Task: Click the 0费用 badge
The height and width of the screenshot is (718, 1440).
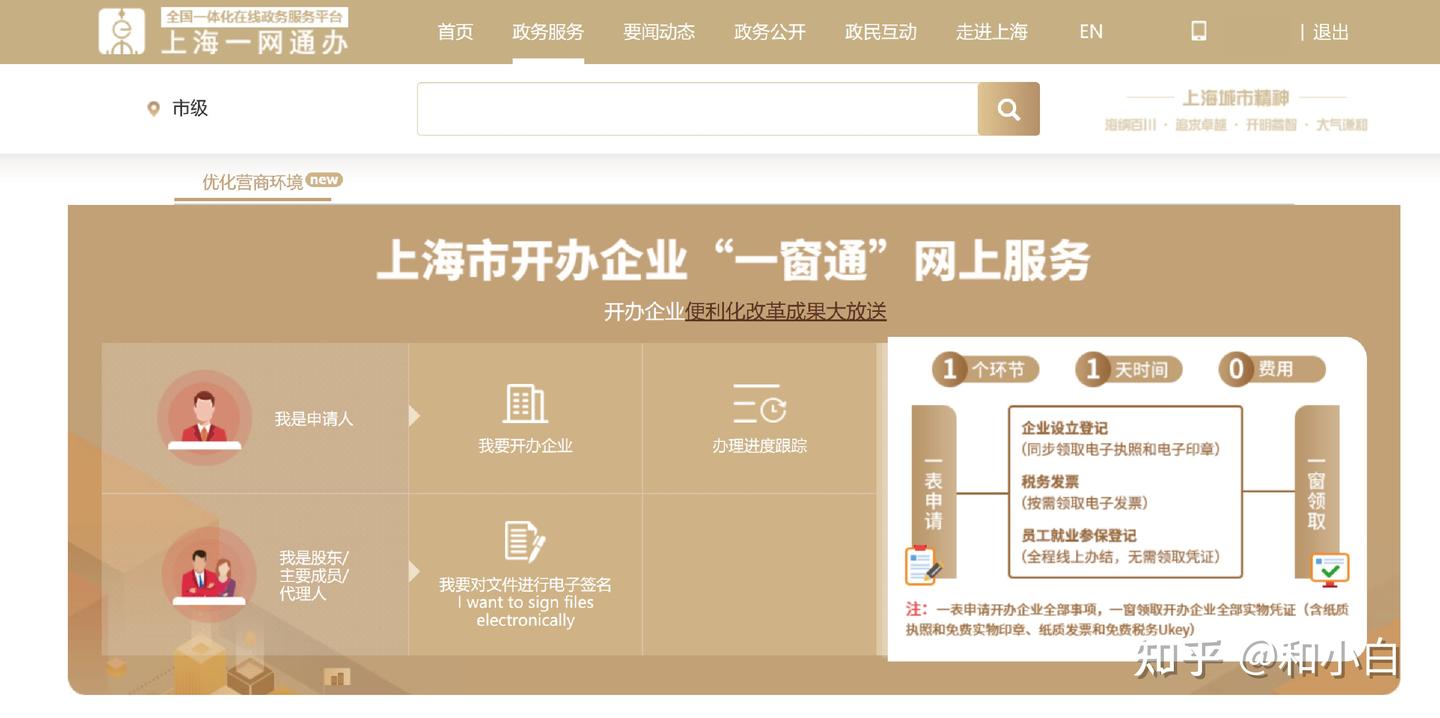Action: (1272, 370)
